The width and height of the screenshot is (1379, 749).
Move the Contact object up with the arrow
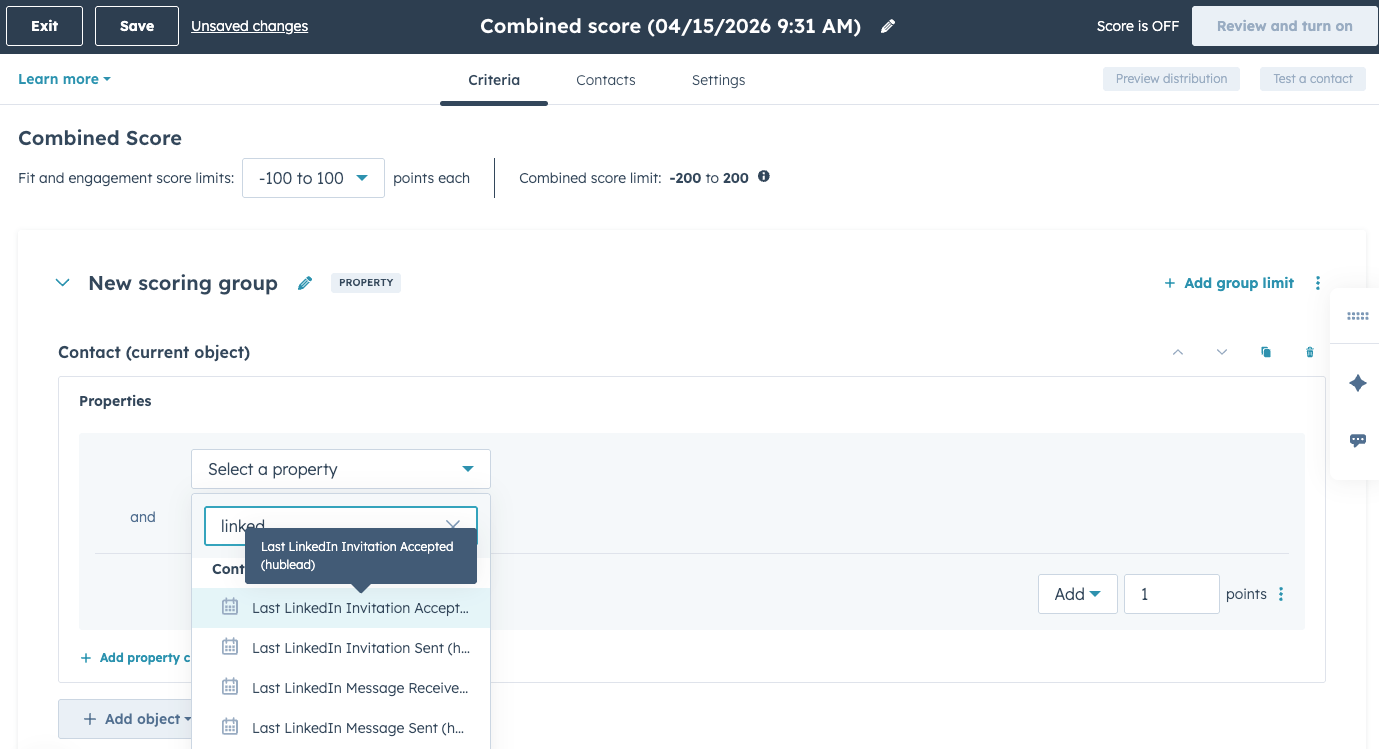[x=1178, y=352]
